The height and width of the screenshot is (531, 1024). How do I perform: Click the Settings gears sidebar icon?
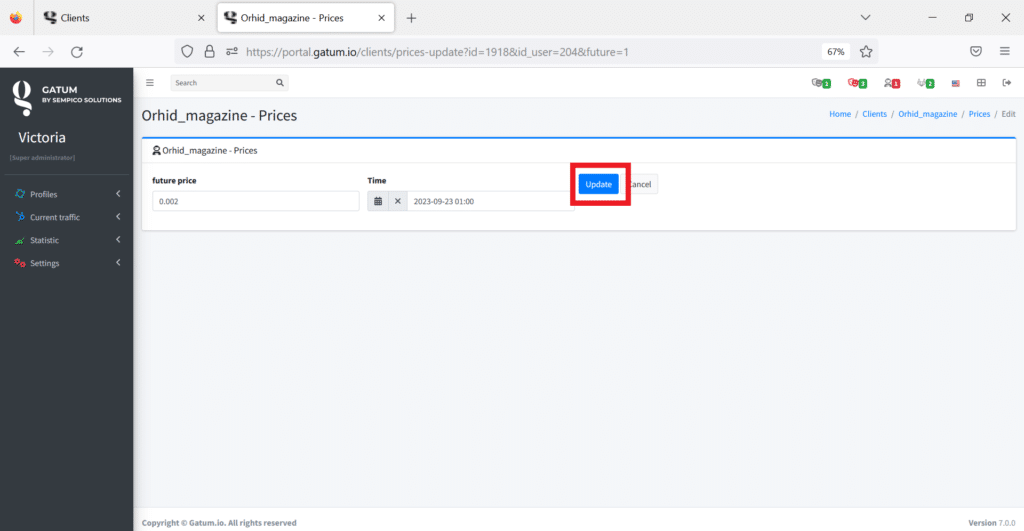pos(20,263)
